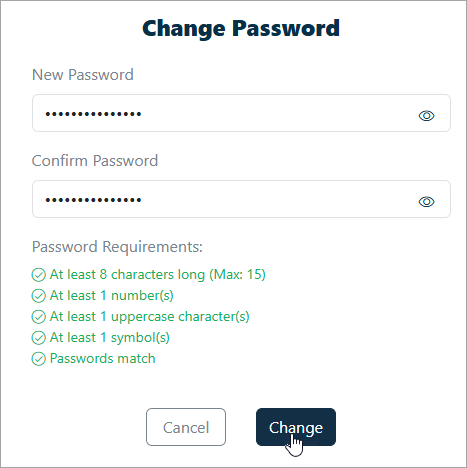Submit with the Change button

tap(296, 427)
